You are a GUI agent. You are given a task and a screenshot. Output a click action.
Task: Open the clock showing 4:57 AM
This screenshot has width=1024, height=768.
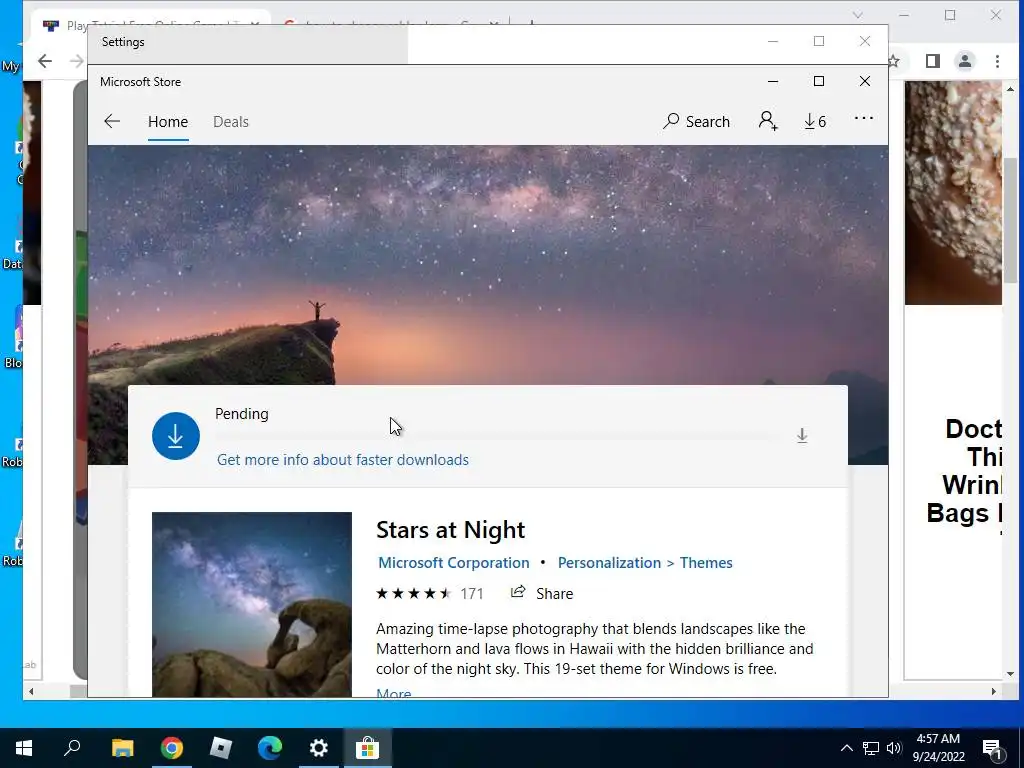coord(938,748)
